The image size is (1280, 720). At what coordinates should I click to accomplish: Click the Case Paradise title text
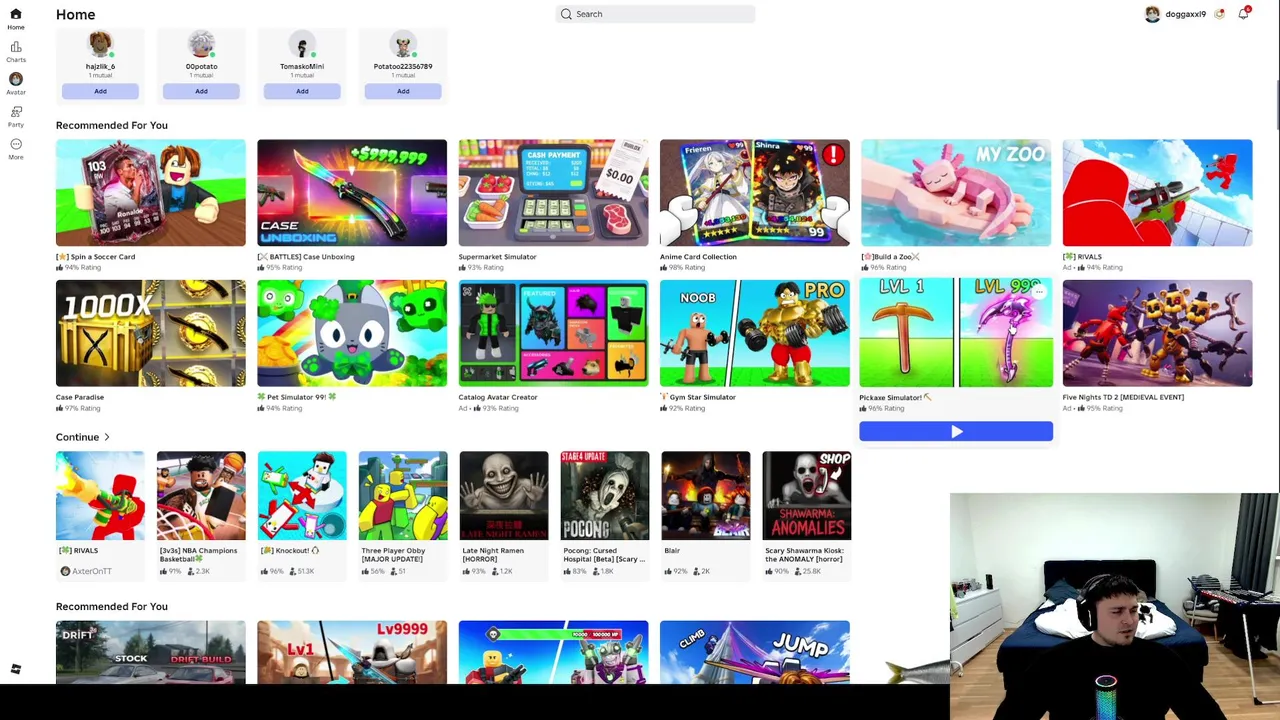80,397
